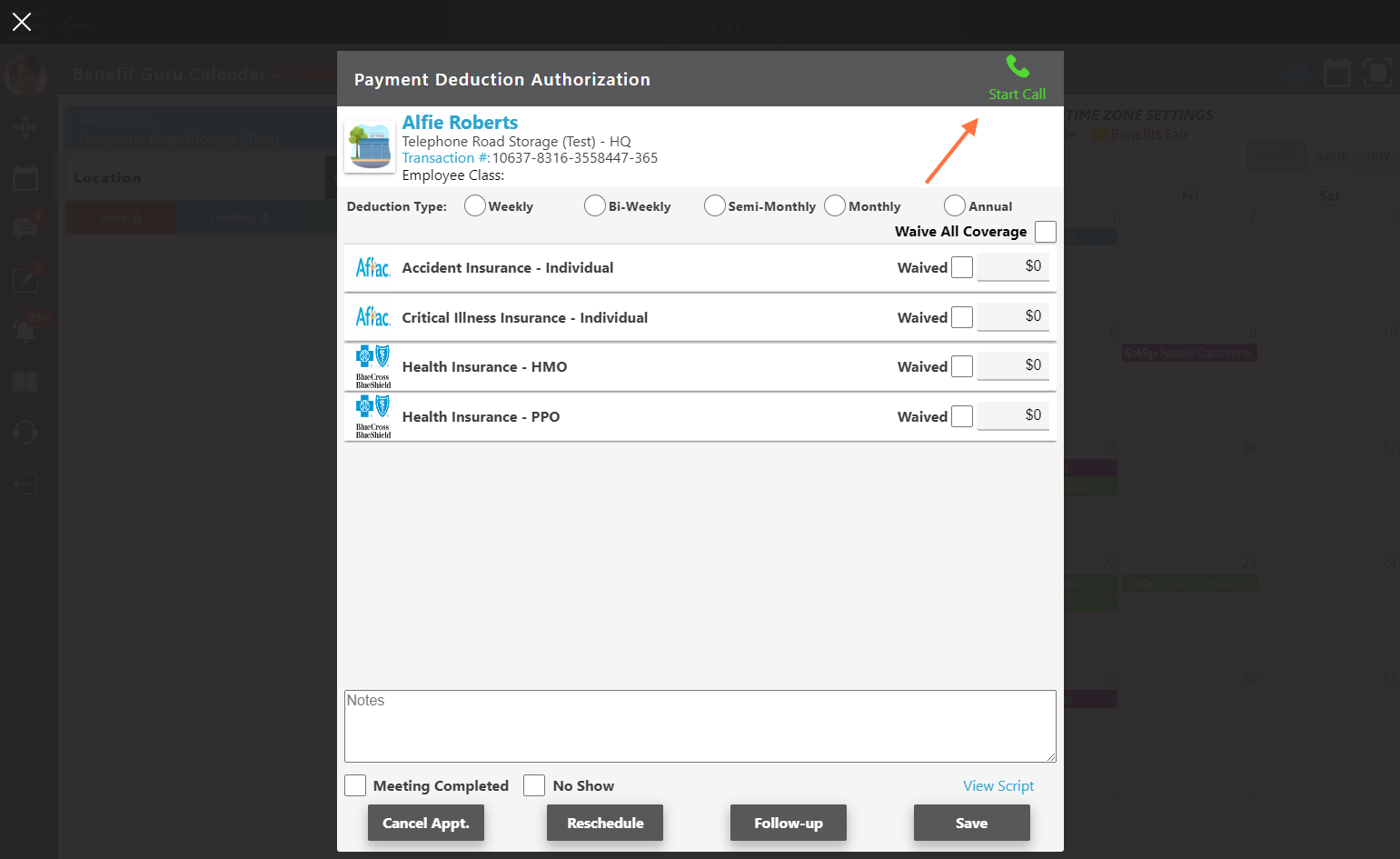Viewport: 1400px width, 859px height.
Task: Tick Waived for Health Insurance - HMO
Action: click(962, 366)
